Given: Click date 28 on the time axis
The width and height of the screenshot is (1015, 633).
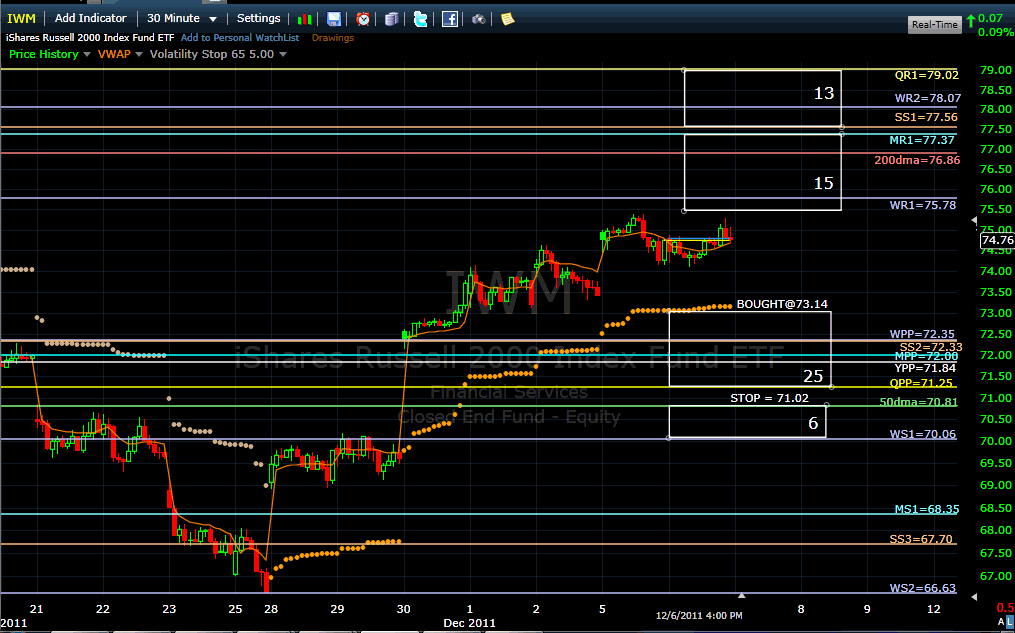Looking at the screenshot, I should [271, 609].
